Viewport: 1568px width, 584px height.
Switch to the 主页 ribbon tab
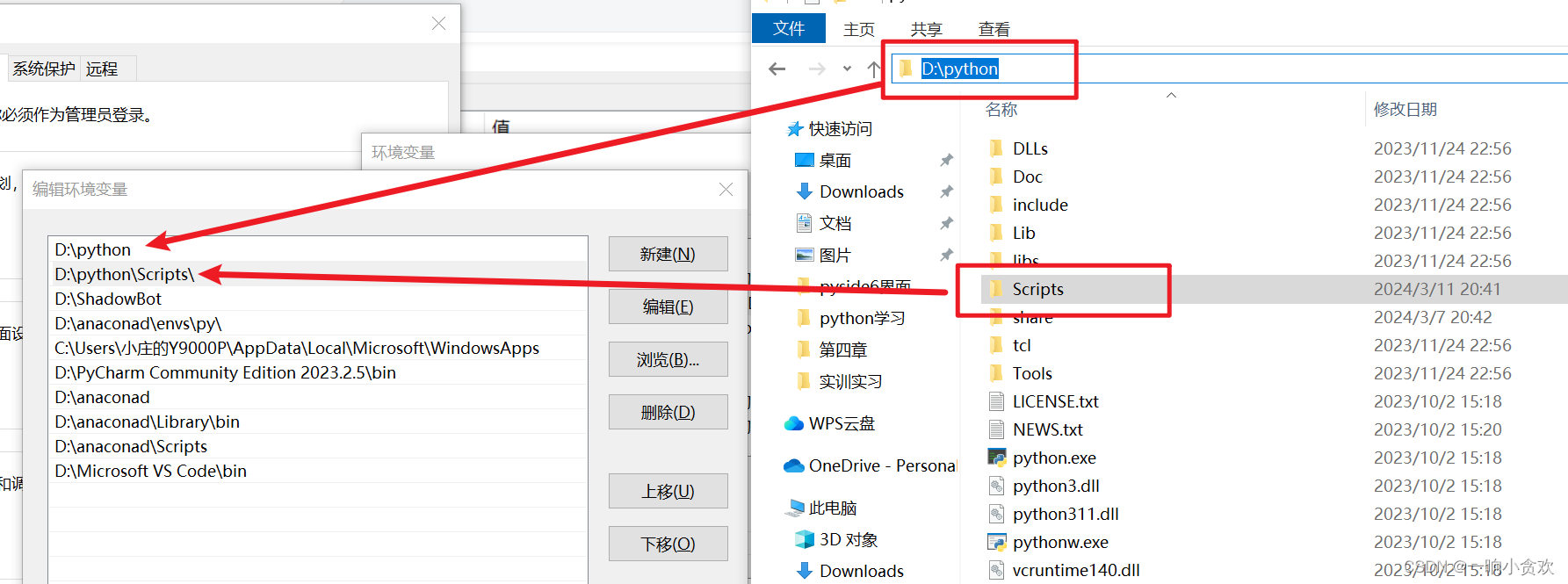[859, 29]
